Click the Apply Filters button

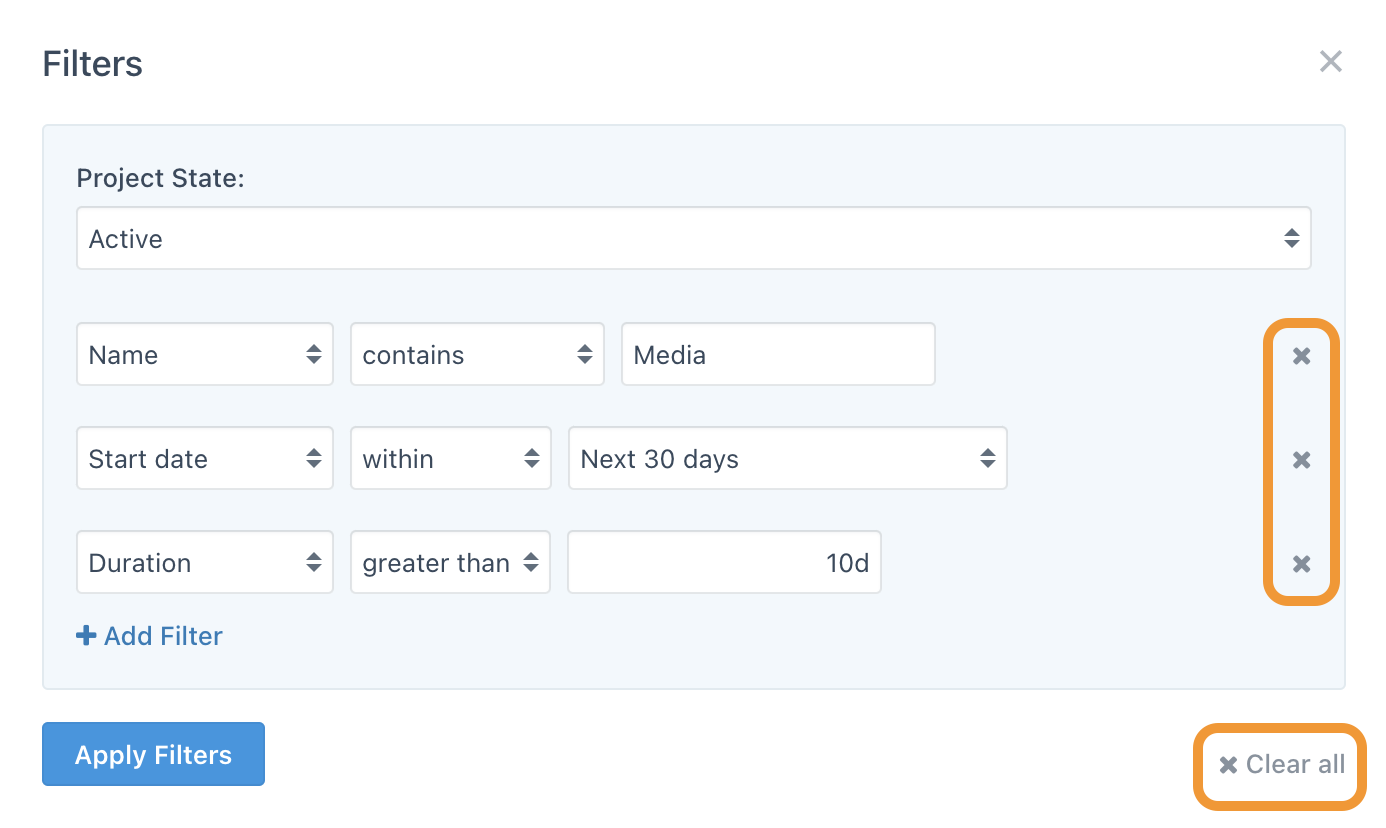click(x=153, y=754)
